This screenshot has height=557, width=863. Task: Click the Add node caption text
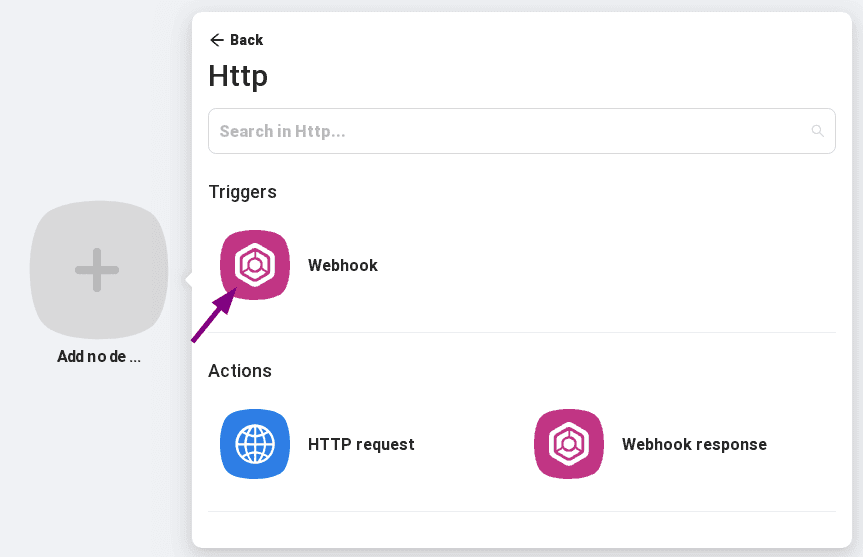pos(99,357)
